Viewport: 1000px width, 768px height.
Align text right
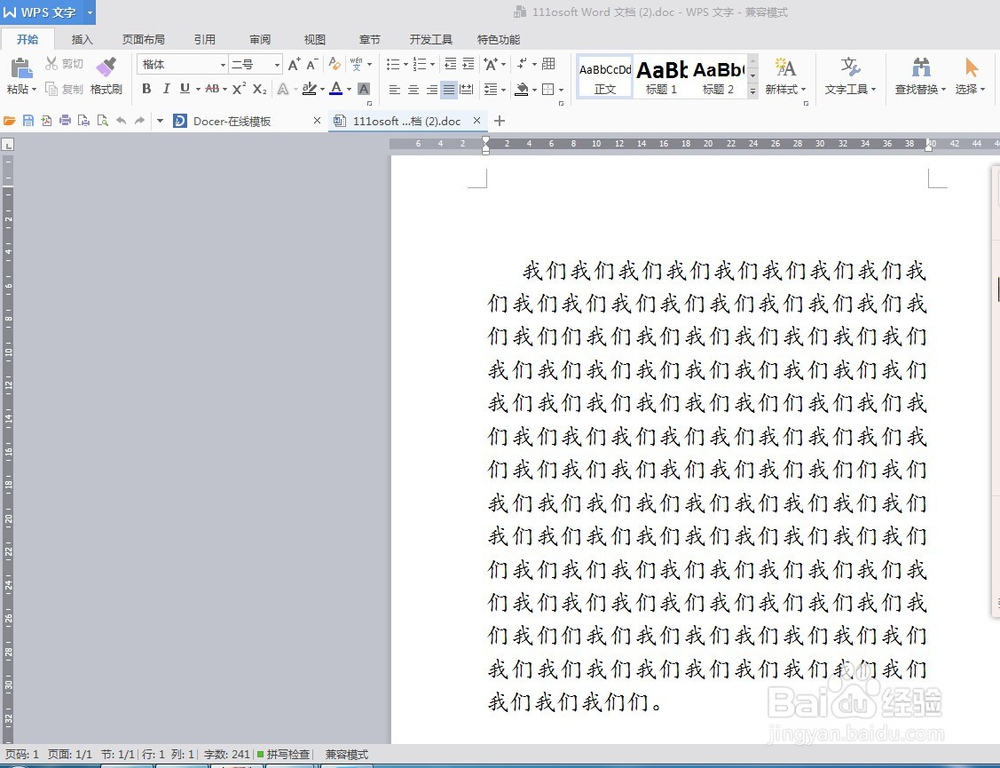click(432, 89)
